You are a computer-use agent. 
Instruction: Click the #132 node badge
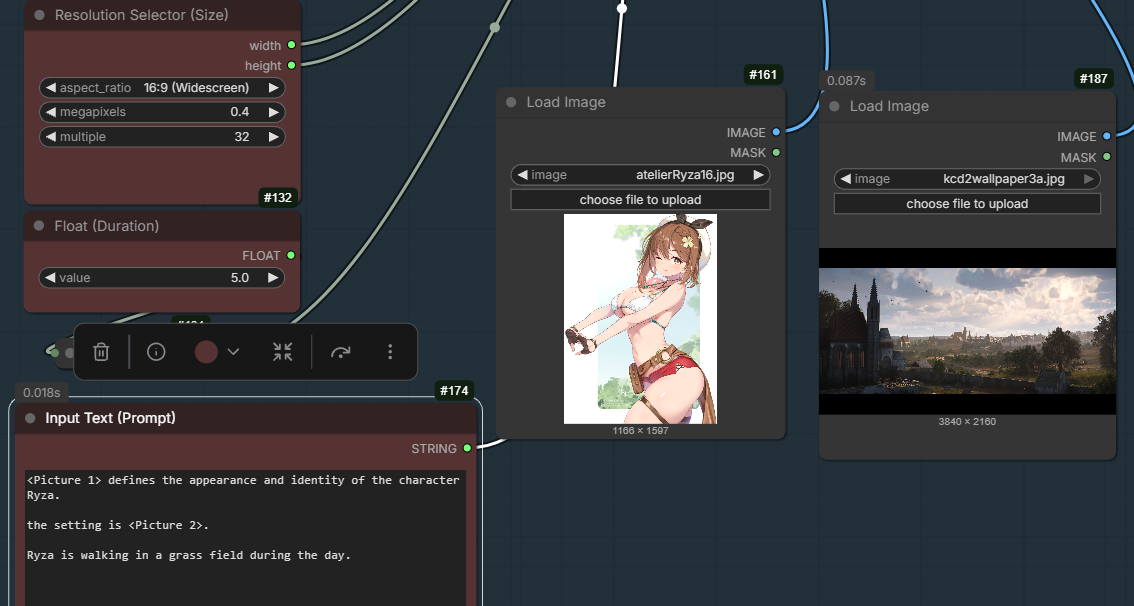click(278, 197)
